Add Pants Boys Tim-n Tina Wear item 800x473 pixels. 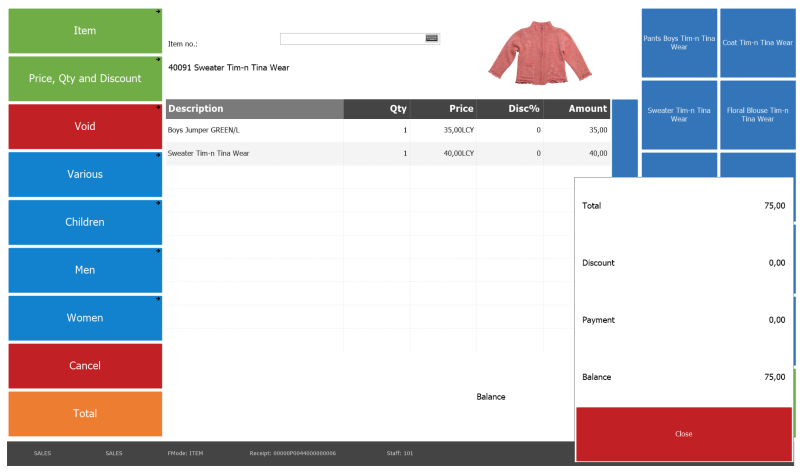click(x=679, y=43)
